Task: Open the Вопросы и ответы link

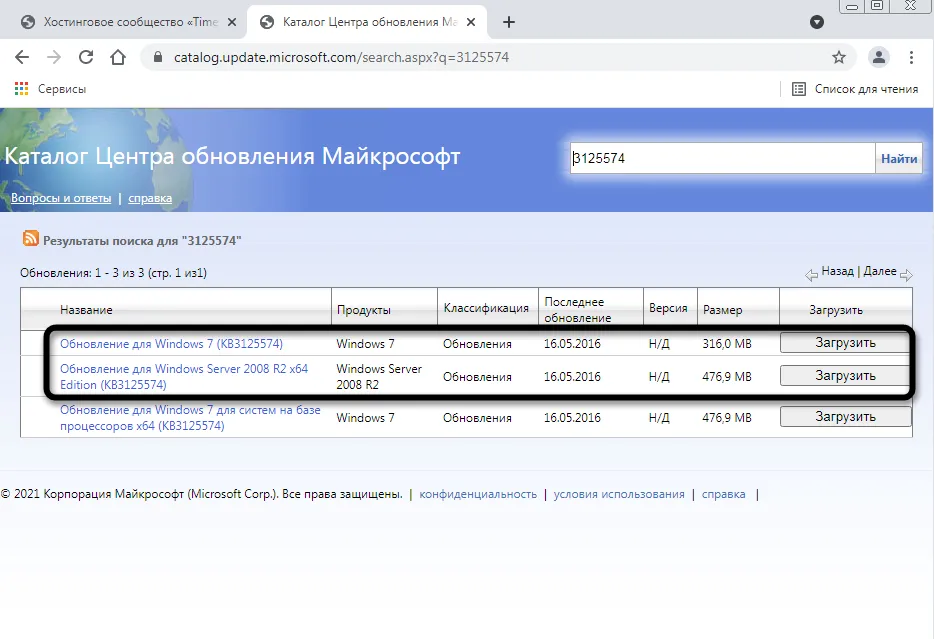Action: [61, 198]
